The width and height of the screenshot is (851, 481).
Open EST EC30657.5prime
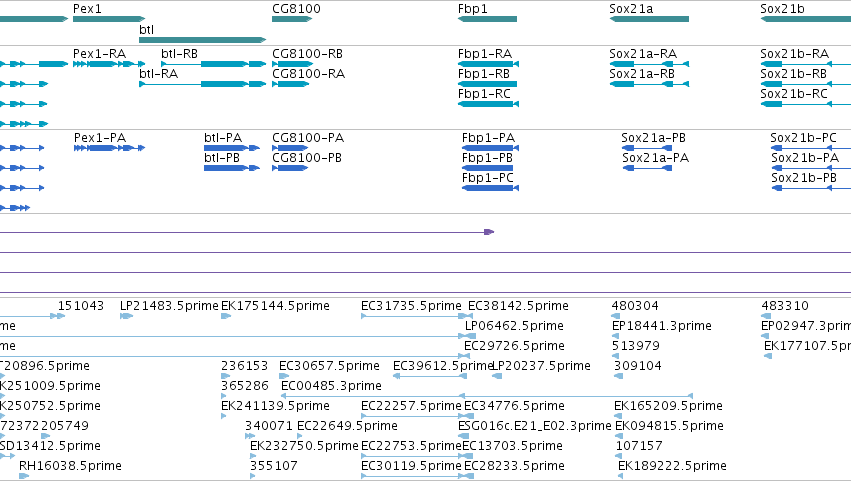click(x=329, y=366)
